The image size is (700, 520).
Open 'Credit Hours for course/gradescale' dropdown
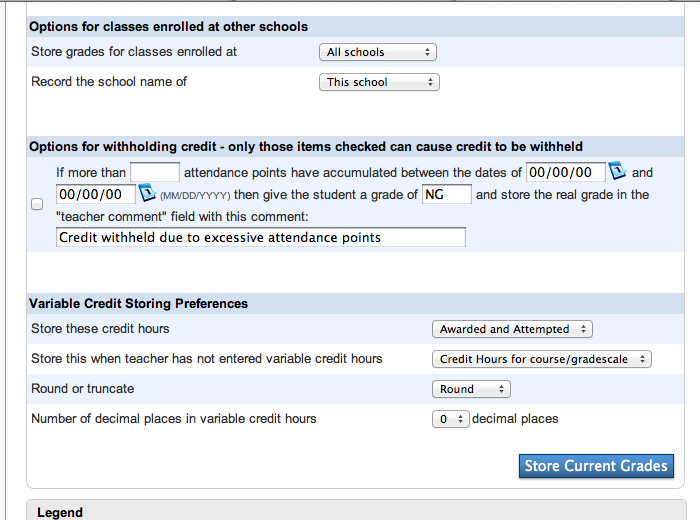(x=542, y=359)
